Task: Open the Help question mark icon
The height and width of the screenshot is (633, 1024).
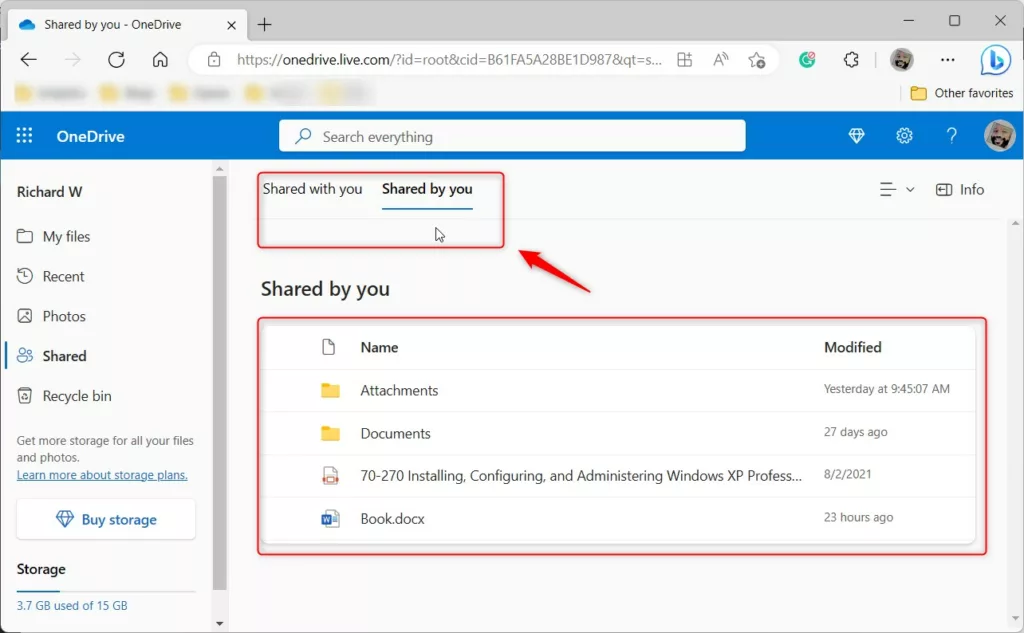Action: point(952,136)
